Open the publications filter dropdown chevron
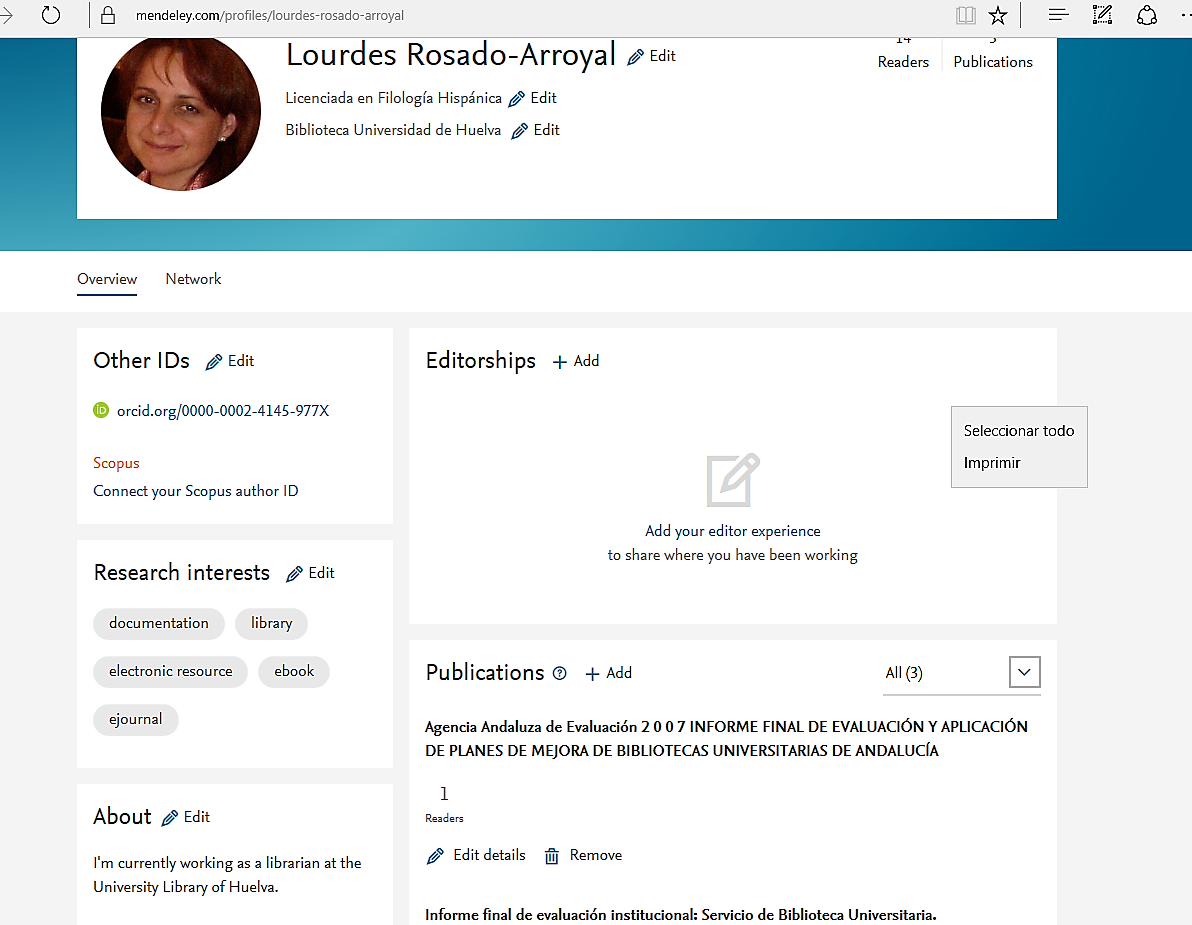Viewport: 1192px width, 925px height. pos(1025,672)
